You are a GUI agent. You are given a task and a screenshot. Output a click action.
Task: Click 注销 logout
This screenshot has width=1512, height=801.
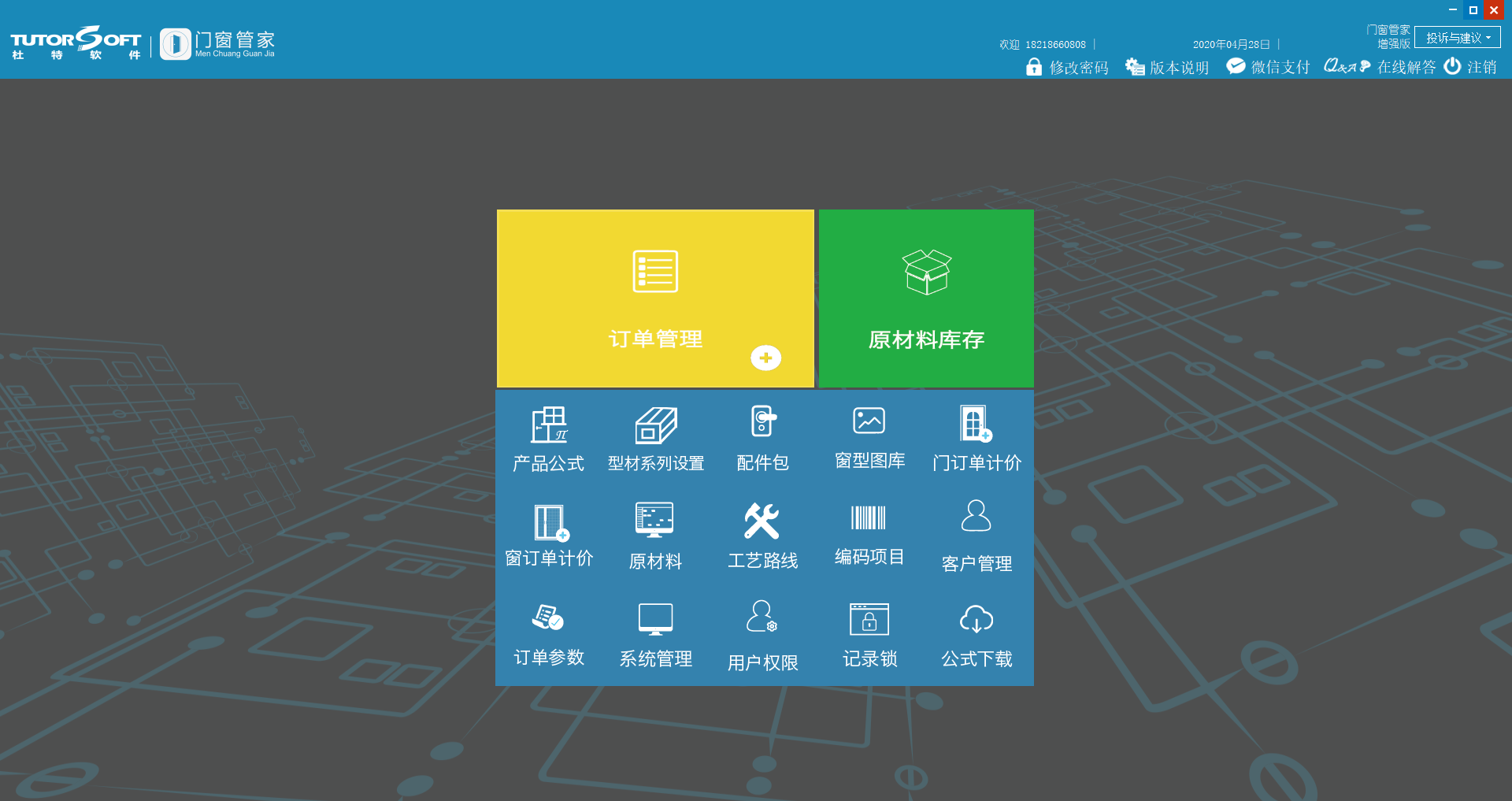point(1470,67)
